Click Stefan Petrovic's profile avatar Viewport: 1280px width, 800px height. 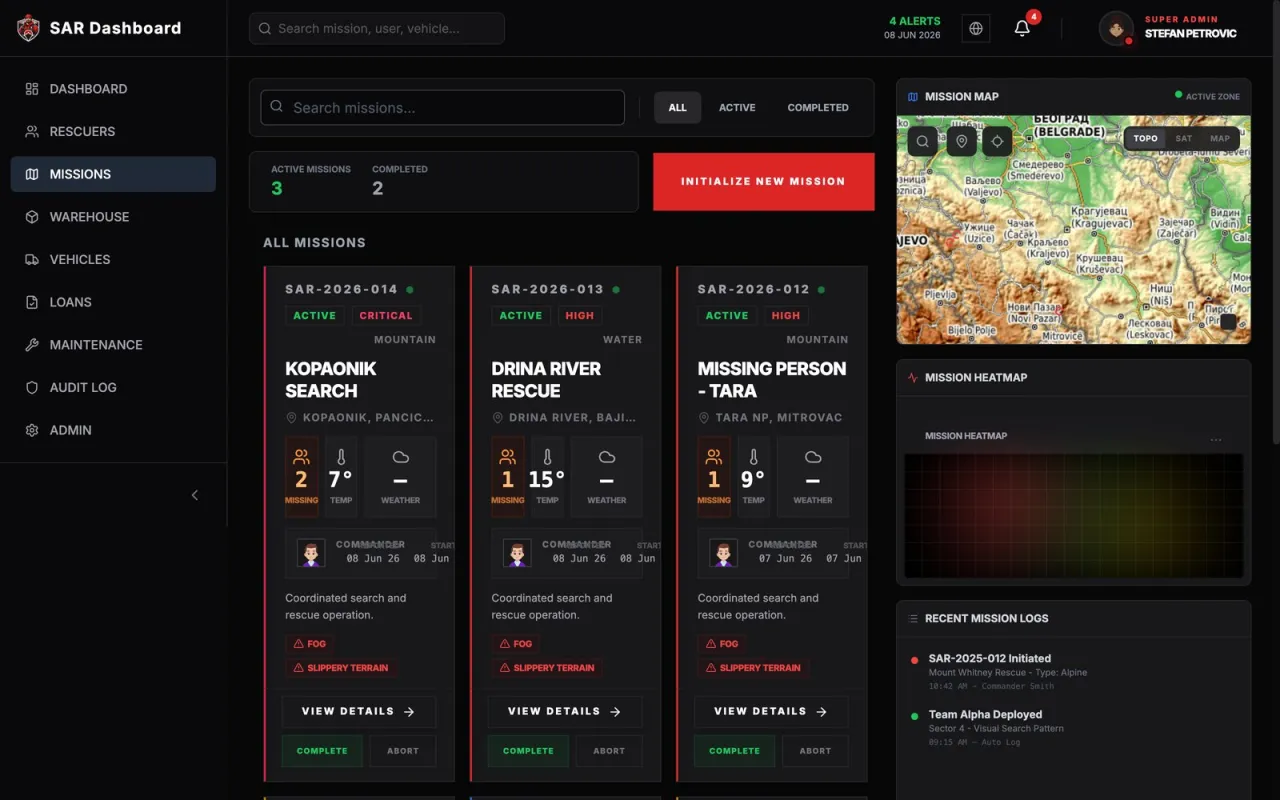pyautogui.click(x=1116, y=28)
